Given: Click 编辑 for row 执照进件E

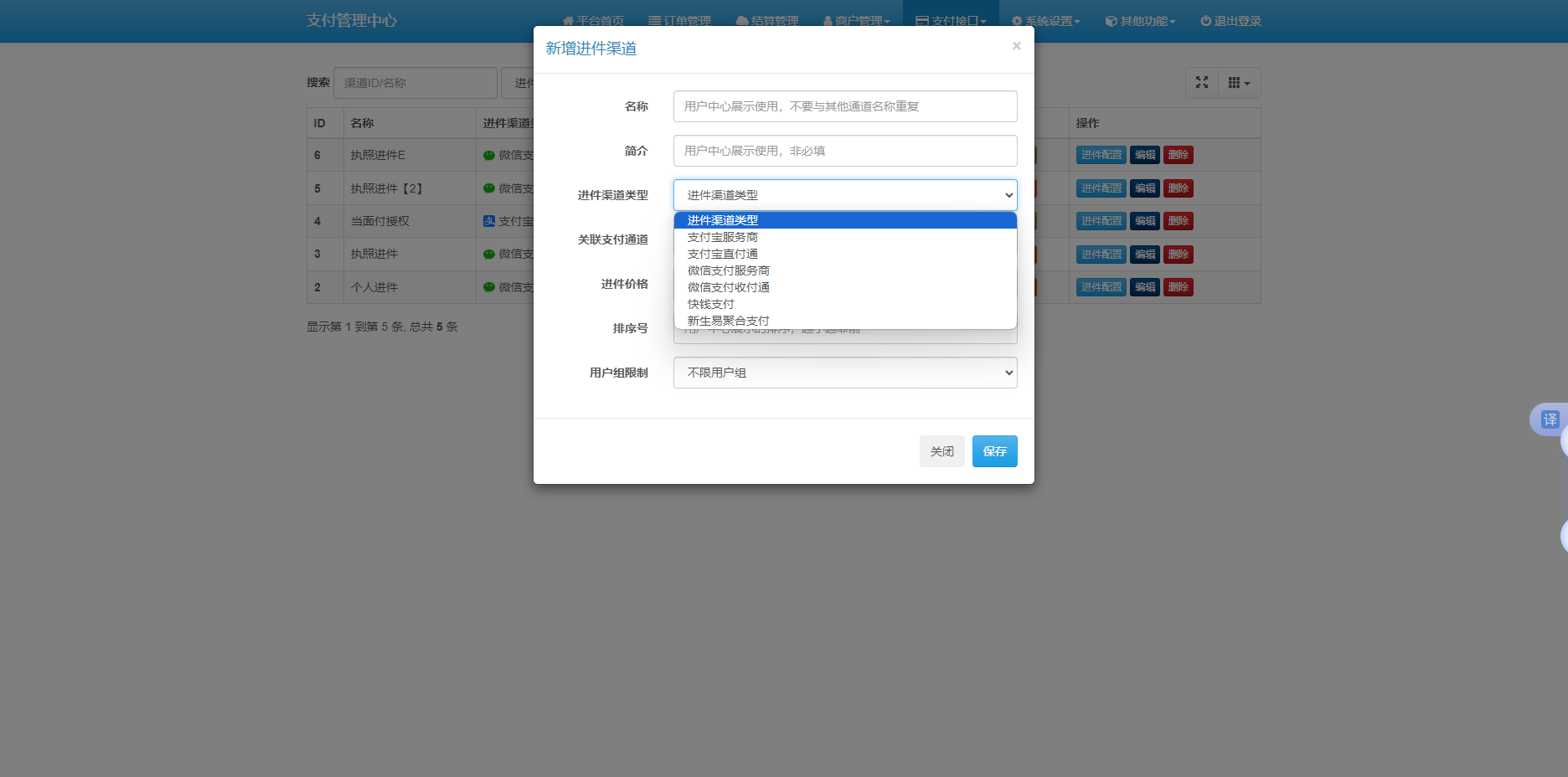Looking at the screenshot, I should click(1145, 155).
